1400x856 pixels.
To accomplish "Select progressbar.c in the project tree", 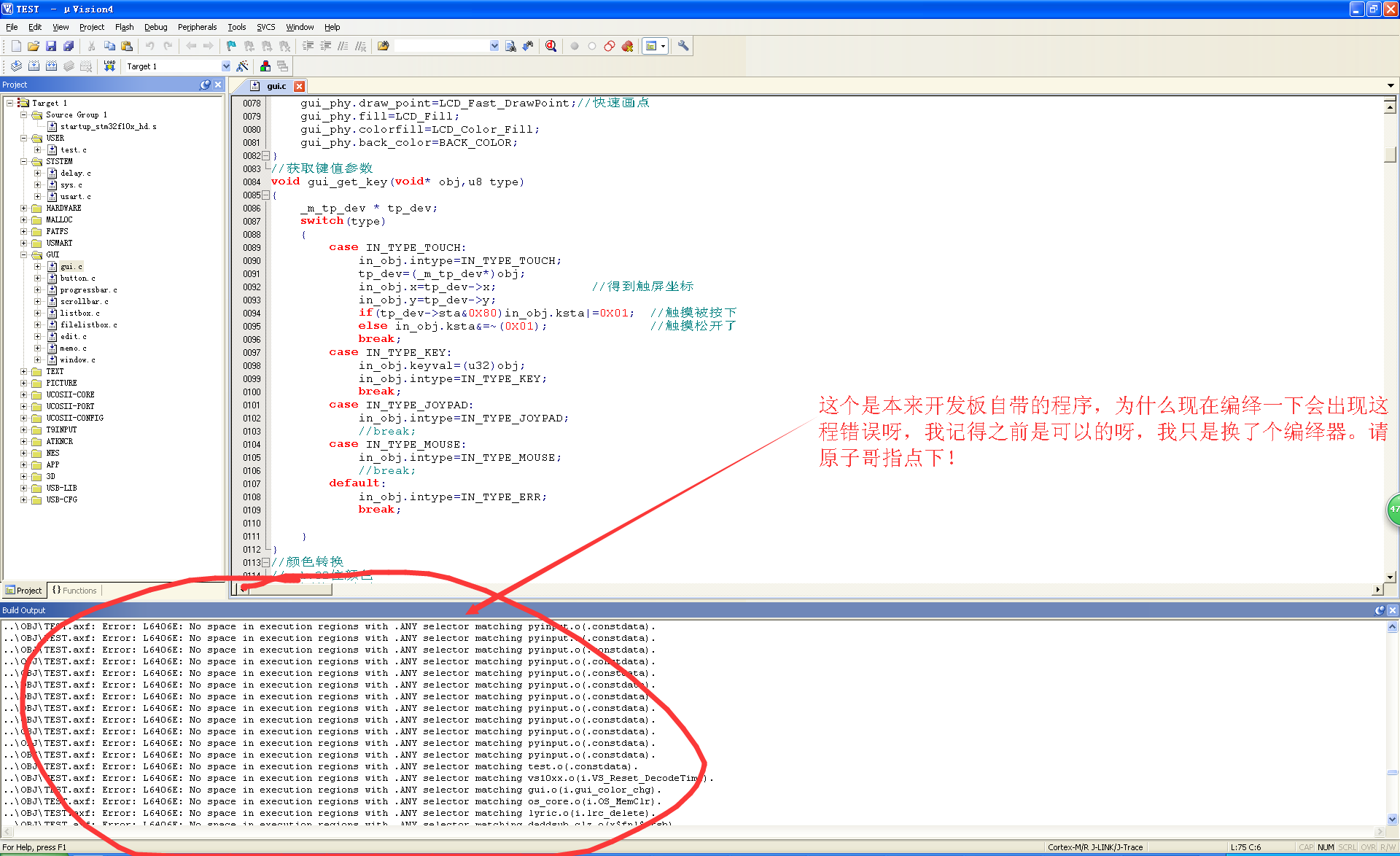I will click(88, 290).
